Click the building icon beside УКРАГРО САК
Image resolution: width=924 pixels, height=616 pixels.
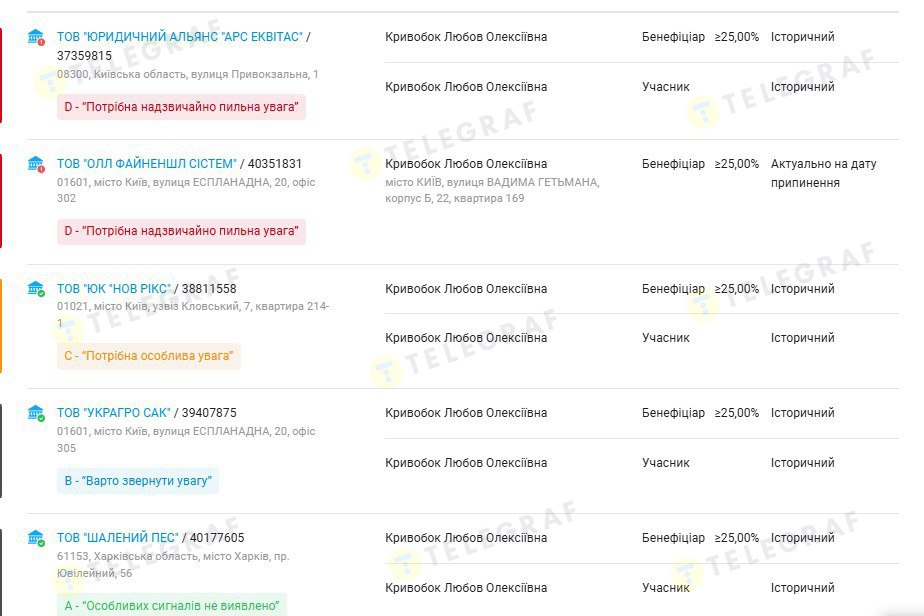[36, 413]
